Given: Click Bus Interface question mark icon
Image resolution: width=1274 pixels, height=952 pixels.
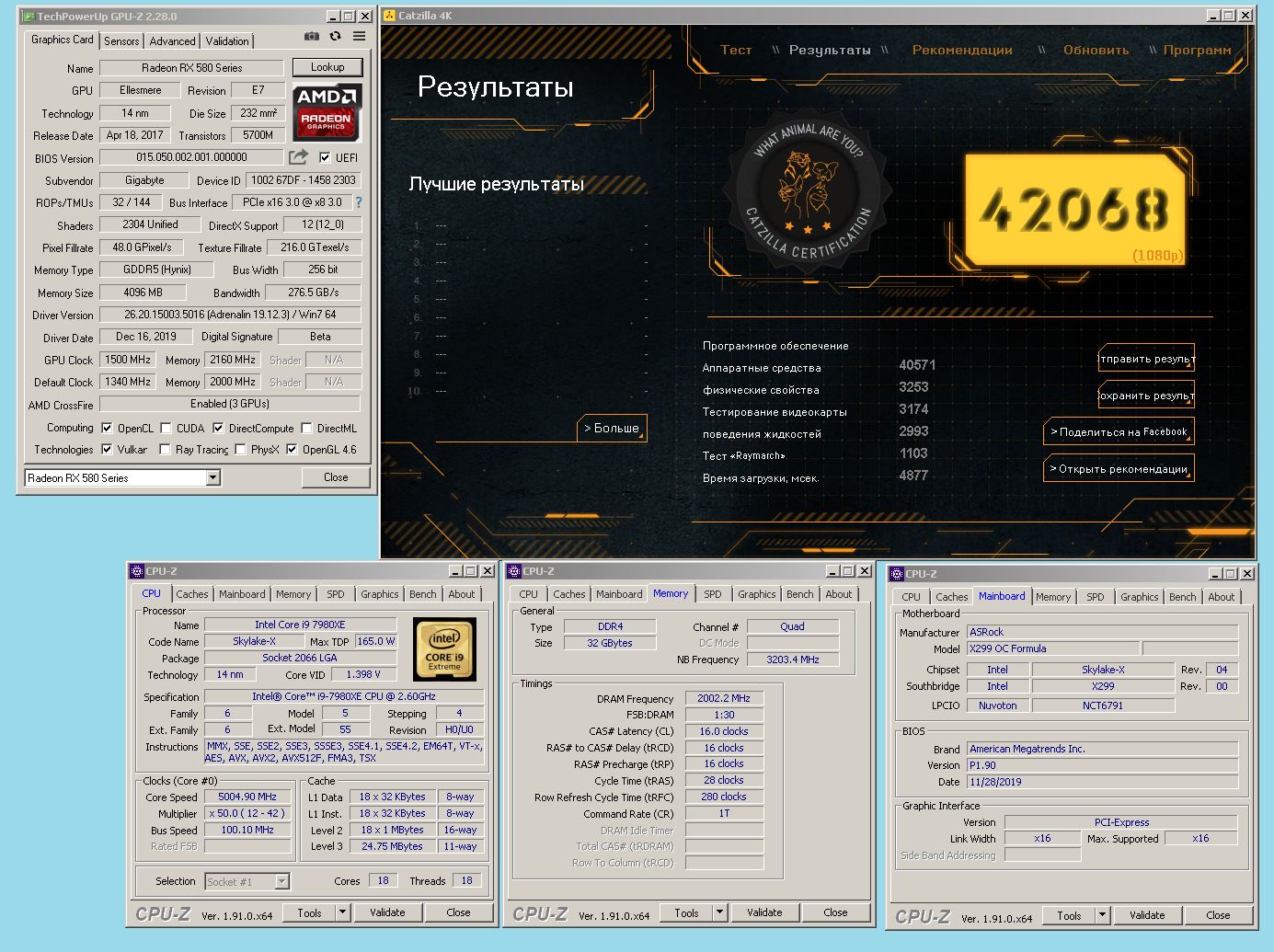Looking at the screenshot, I should click(x=359, y=202).
